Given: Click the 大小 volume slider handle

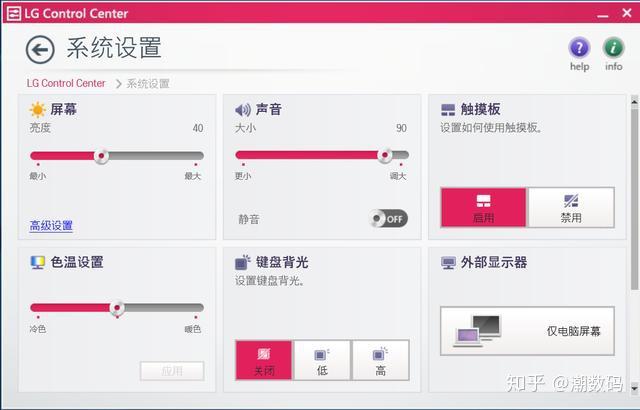Looking at the screenshot, I should (384, 155).
